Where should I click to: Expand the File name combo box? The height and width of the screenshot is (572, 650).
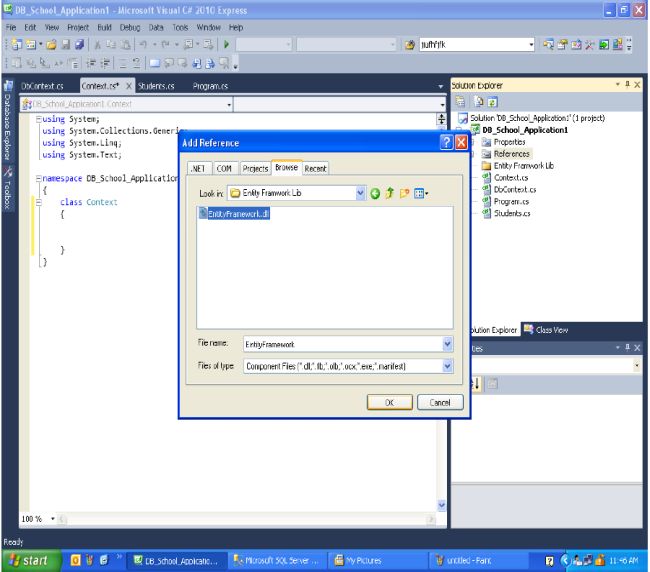[x=447, y=343]
